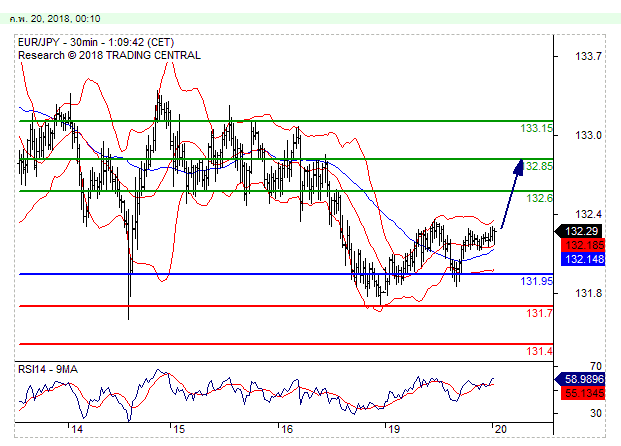Click the 133.0 price axis label
The width and height of the screenshot is (621, 446).
pyautogui.click(x=588, y=135)
